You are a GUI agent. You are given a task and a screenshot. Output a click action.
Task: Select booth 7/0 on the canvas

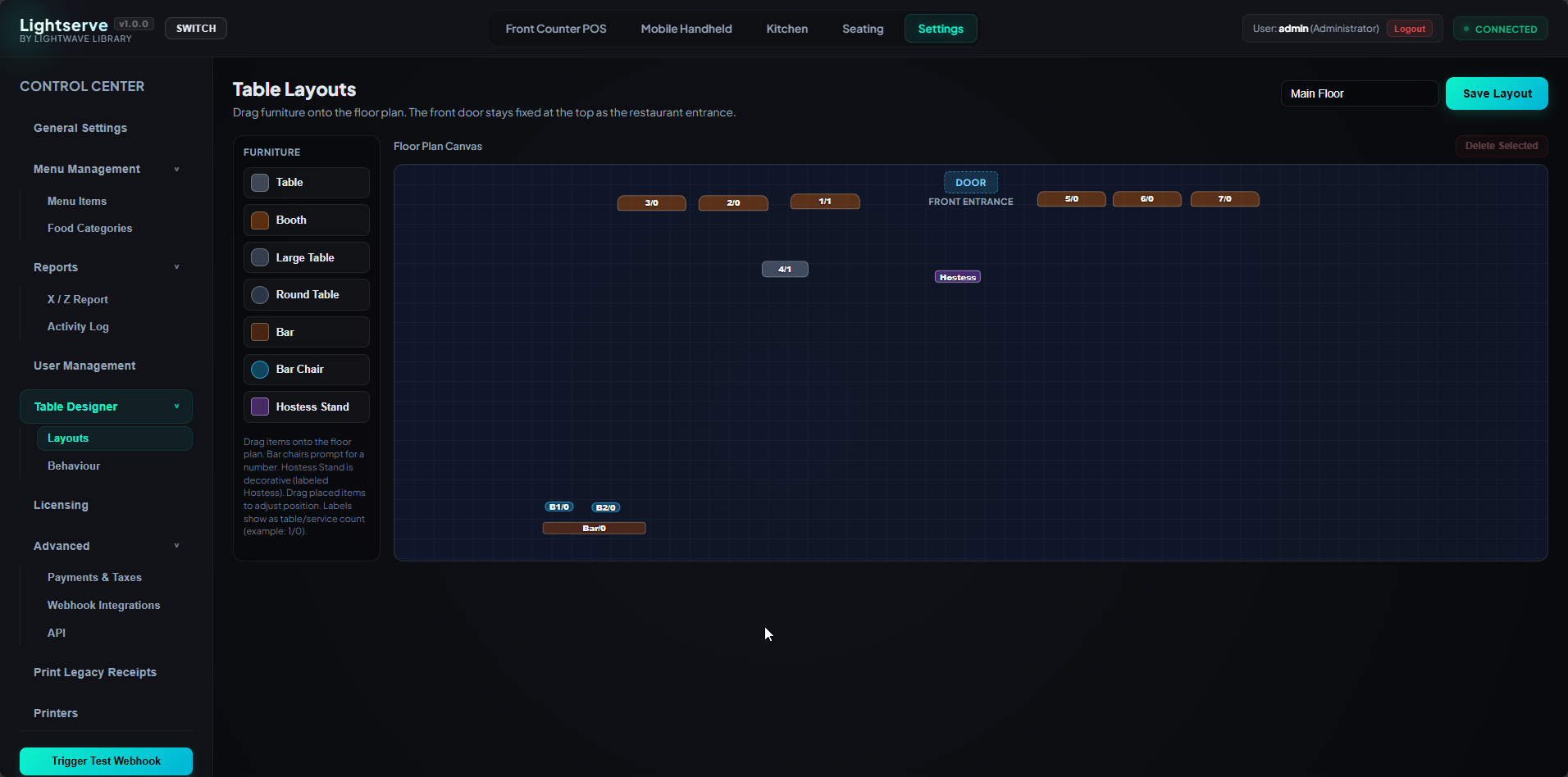pos(1225,198)
